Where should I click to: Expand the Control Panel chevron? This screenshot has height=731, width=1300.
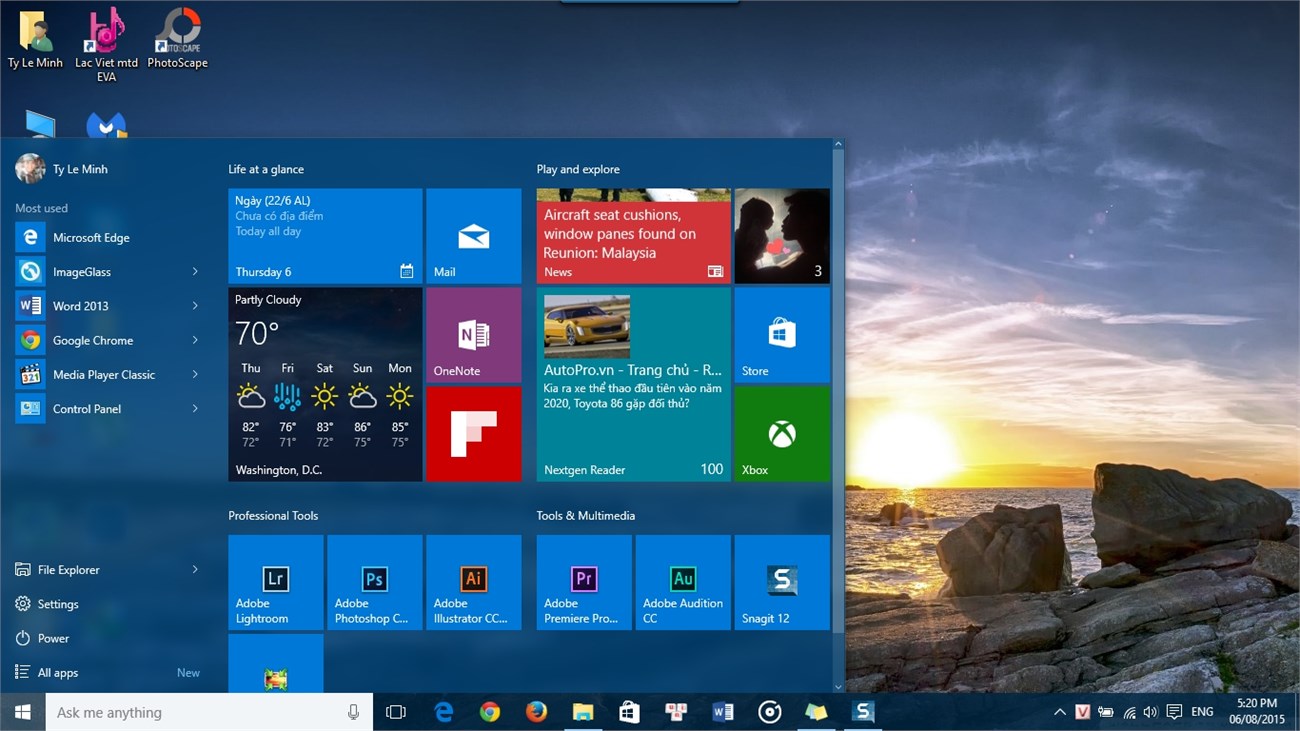[198, 408]
